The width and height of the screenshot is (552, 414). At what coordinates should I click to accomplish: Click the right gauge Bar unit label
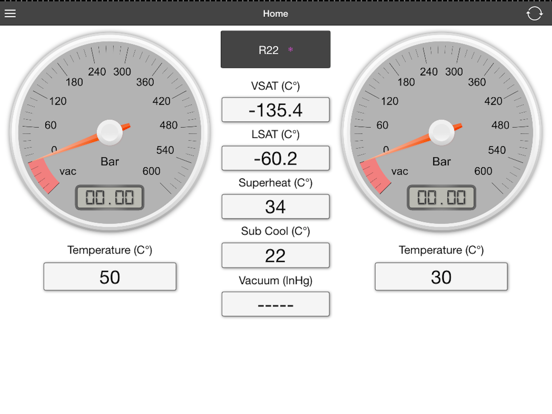441,162
